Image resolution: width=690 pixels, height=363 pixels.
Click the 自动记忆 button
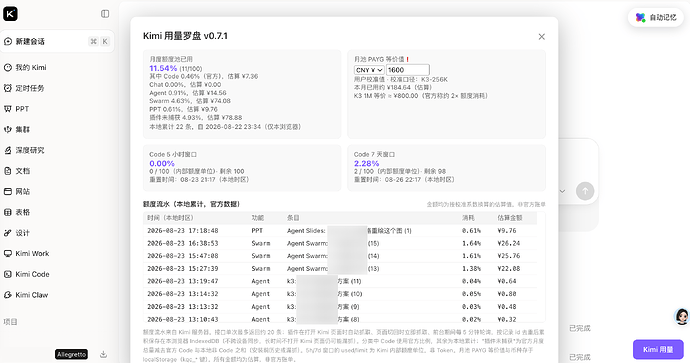point(655,17)
